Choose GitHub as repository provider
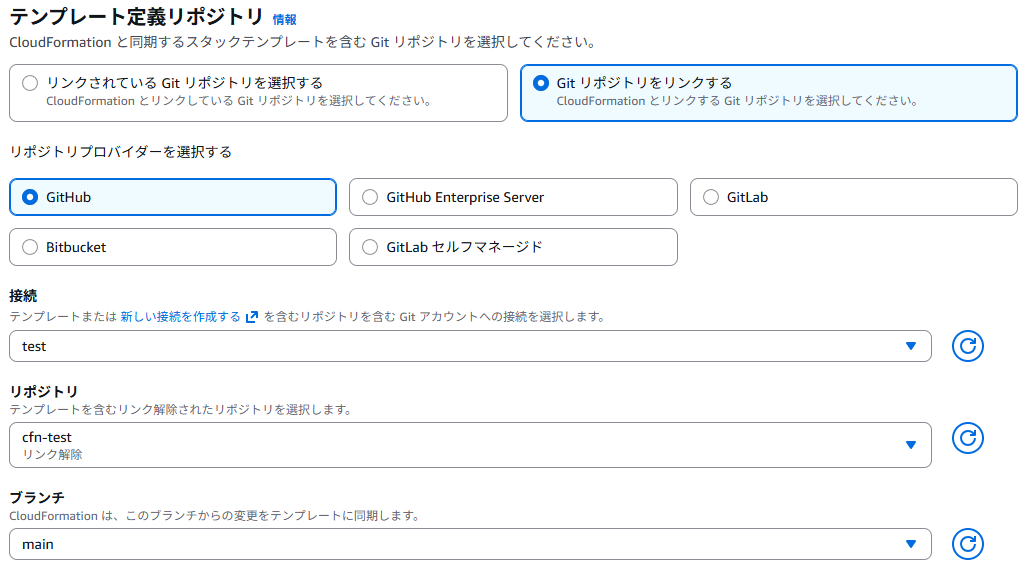The image size is (1026, 574). (173, 197)
